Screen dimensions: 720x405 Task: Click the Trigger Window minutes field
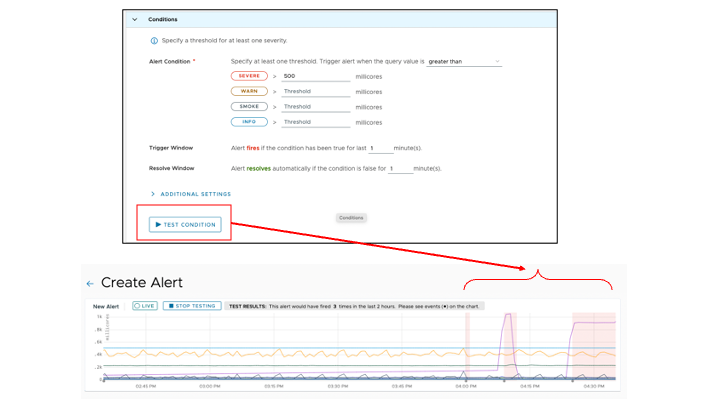pos(380,149)
